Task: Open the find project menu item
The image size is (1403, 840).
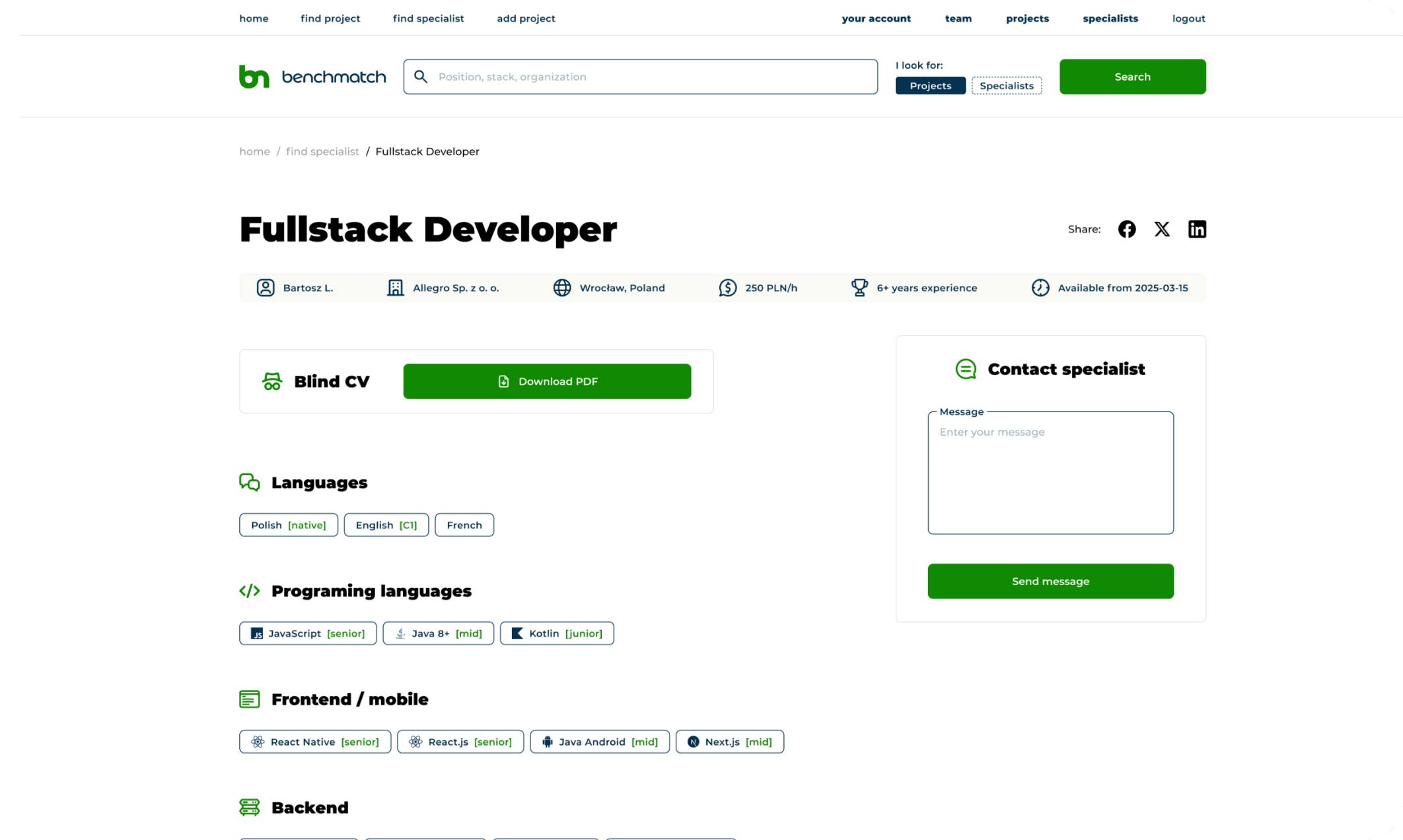Action: (330, 18)
